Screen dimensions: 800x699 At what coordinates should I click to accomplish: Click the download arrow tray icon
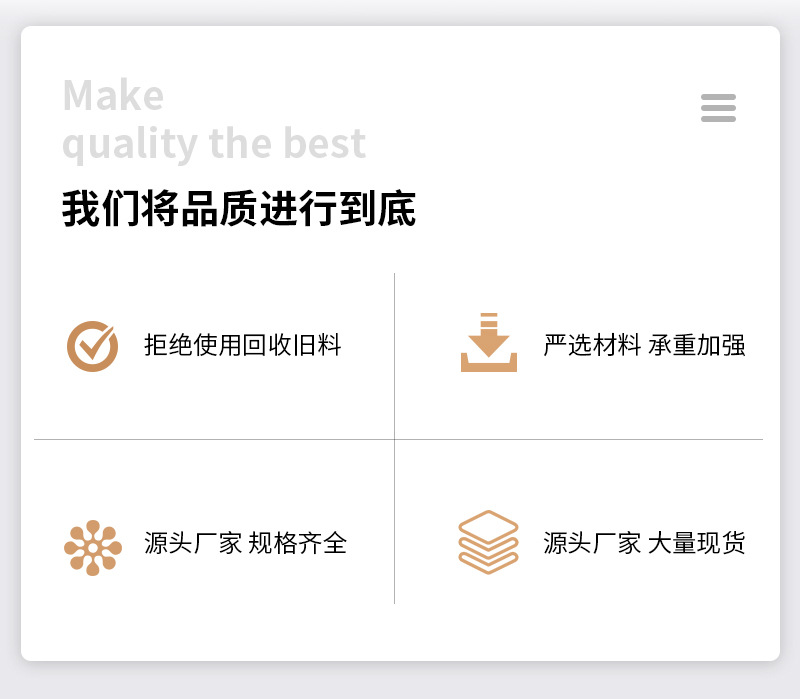pyautogui.click(x=489, y=342)
